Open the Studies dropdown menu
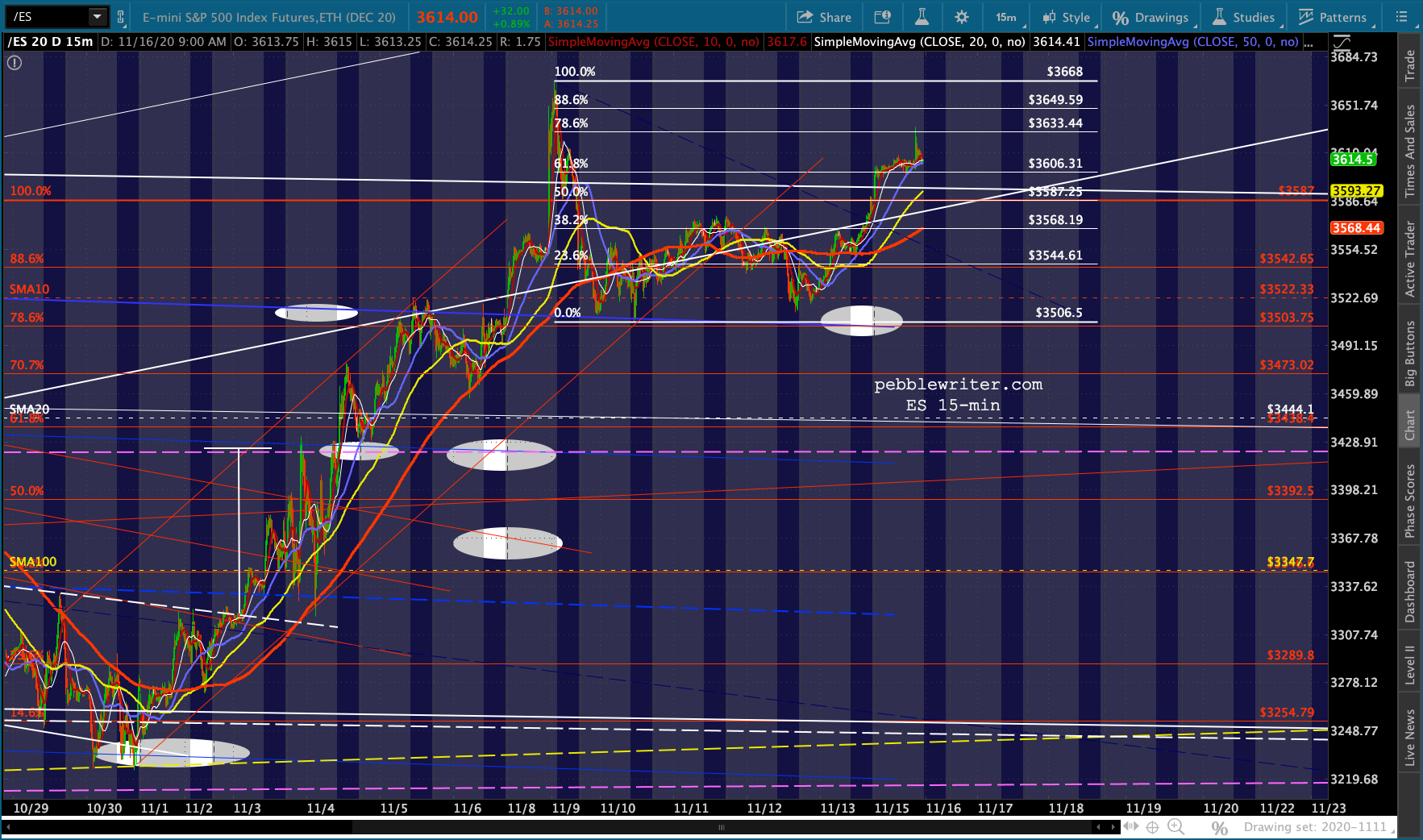Screen dimensions: 1423x840 (x=1244, y=17)
